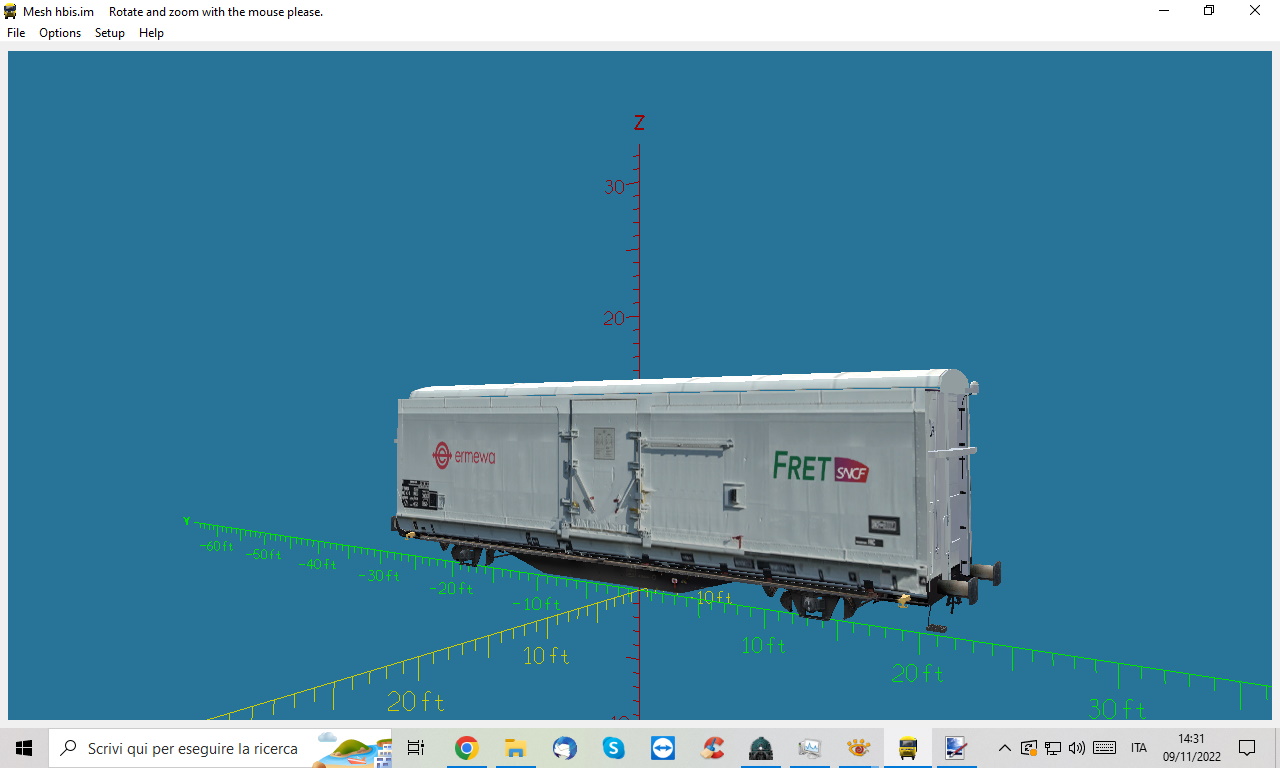
Task: Open the volume speaker tray icon
Action: (x=1076, y=748)
